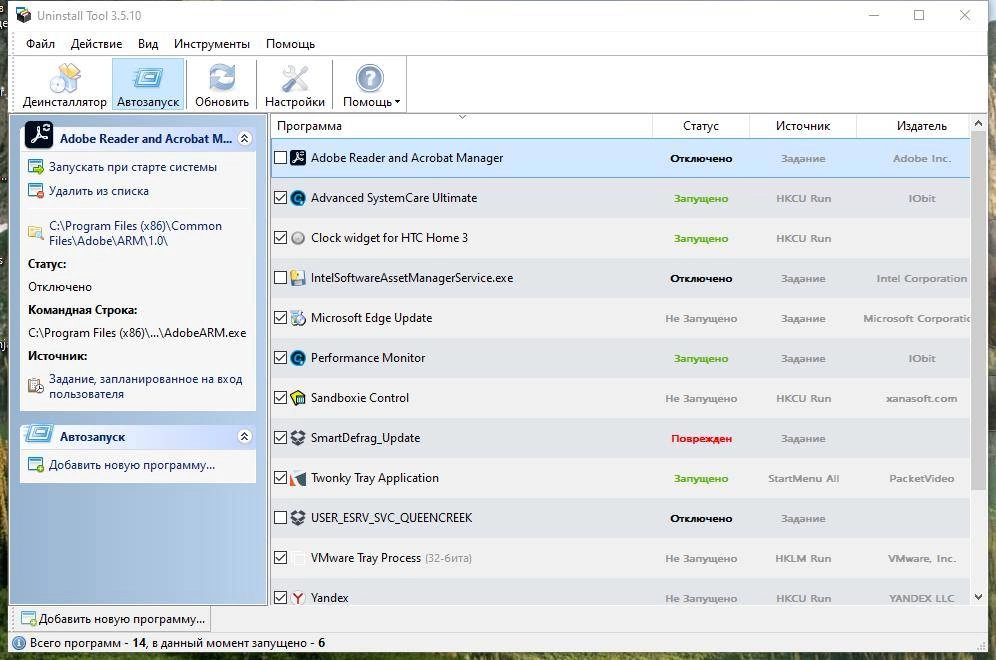Sort by the Статус column header
Screen dimensions: 996x660
click(701, 126)
